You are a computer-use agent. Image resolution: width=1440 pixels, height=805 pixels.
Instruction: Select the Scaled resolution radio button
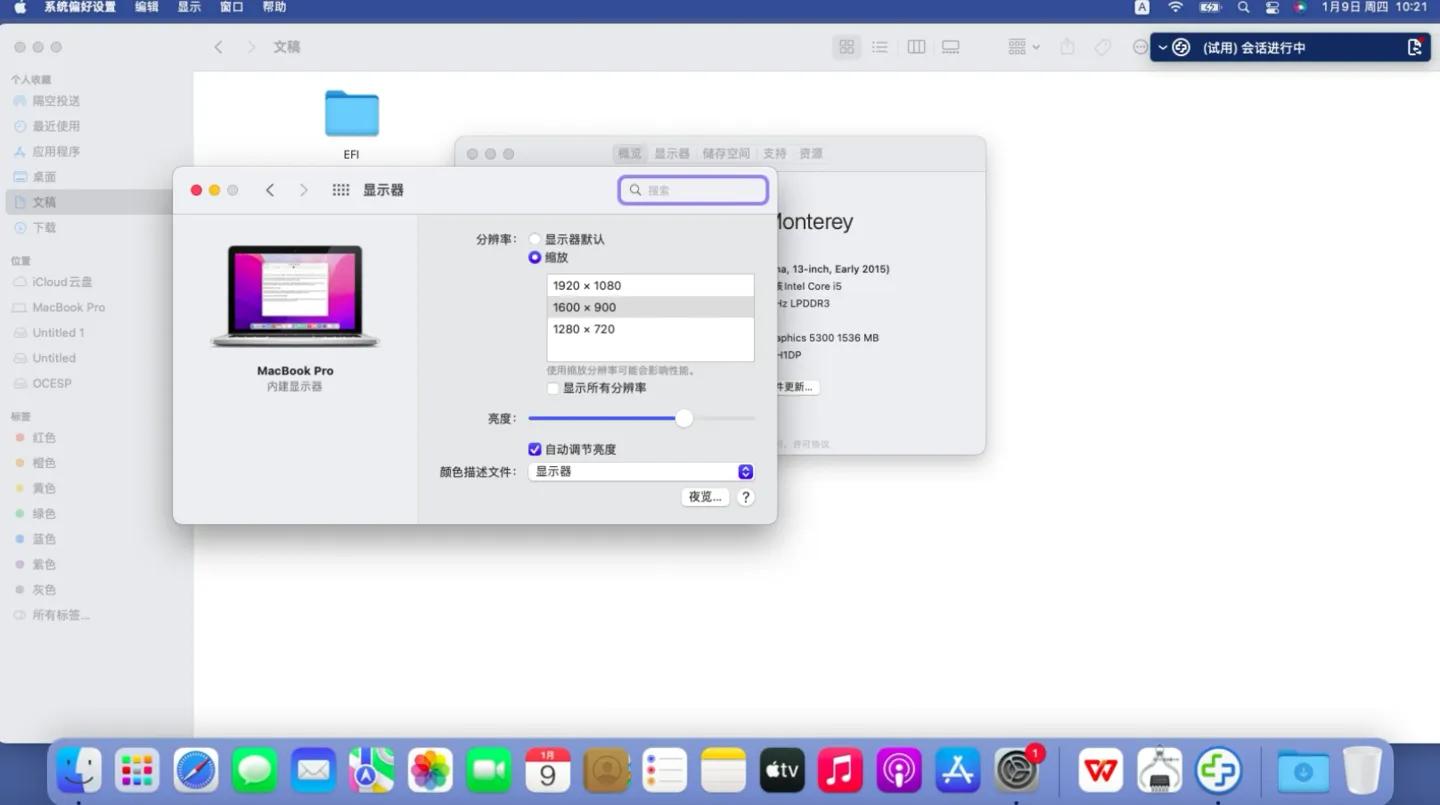point(535,258)
